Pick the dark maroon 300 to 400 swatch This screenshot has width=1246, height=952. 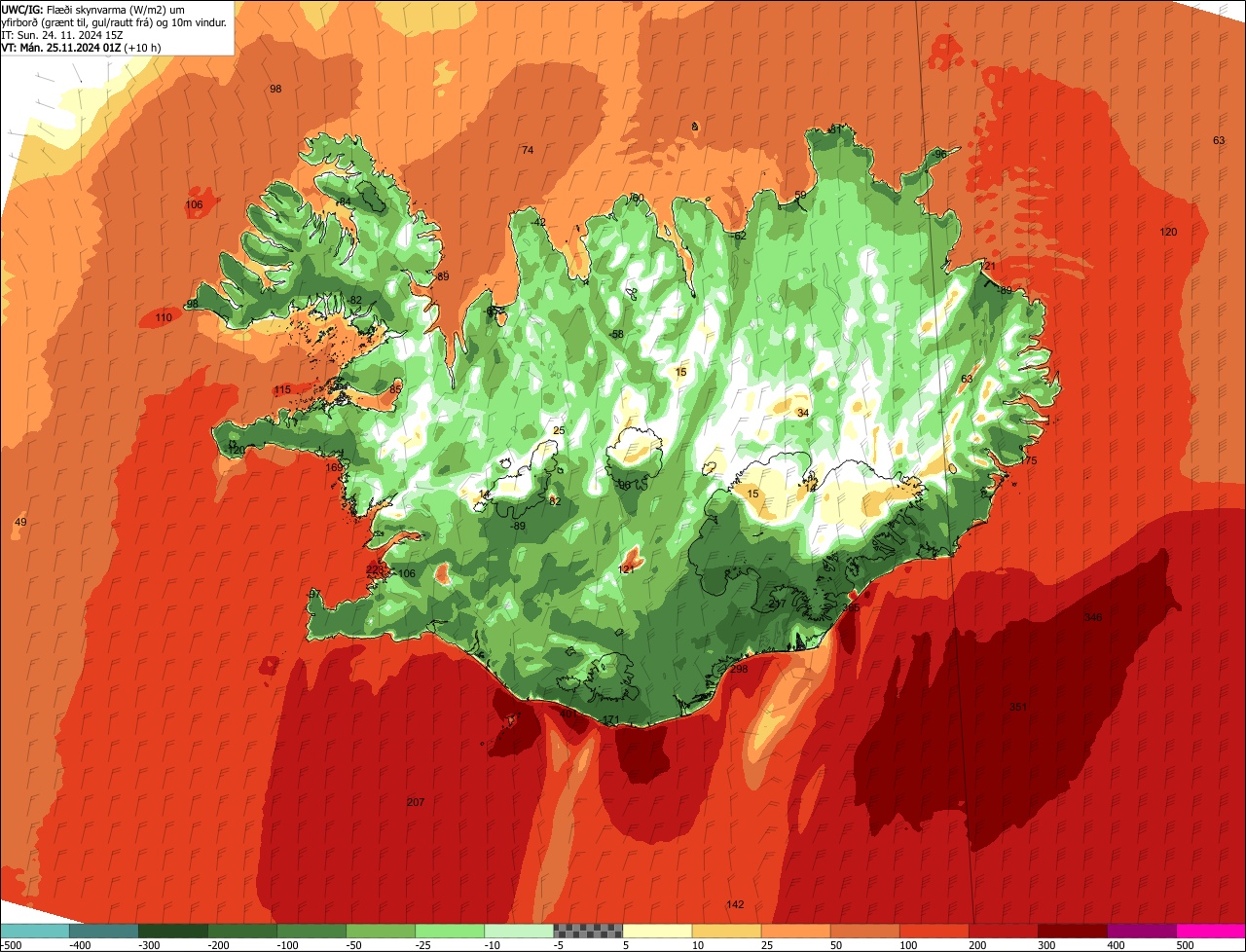[1072, 931]
